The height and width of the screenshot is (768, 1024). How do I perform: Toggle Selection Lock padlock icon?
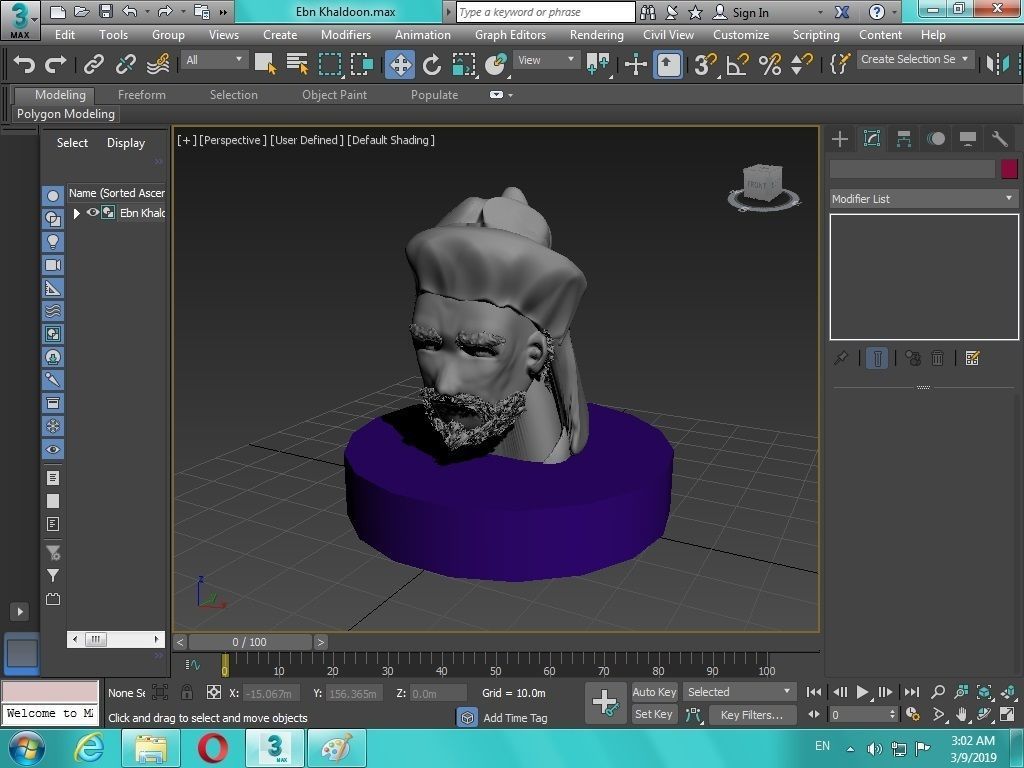[187, 692]
